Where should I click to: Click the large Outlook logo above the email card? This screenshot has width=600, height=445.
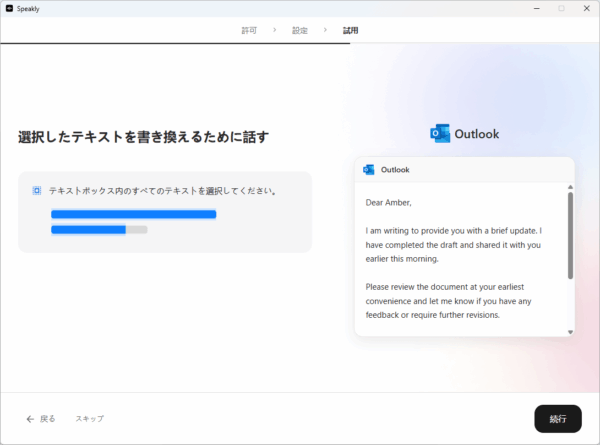click(440, 134)
